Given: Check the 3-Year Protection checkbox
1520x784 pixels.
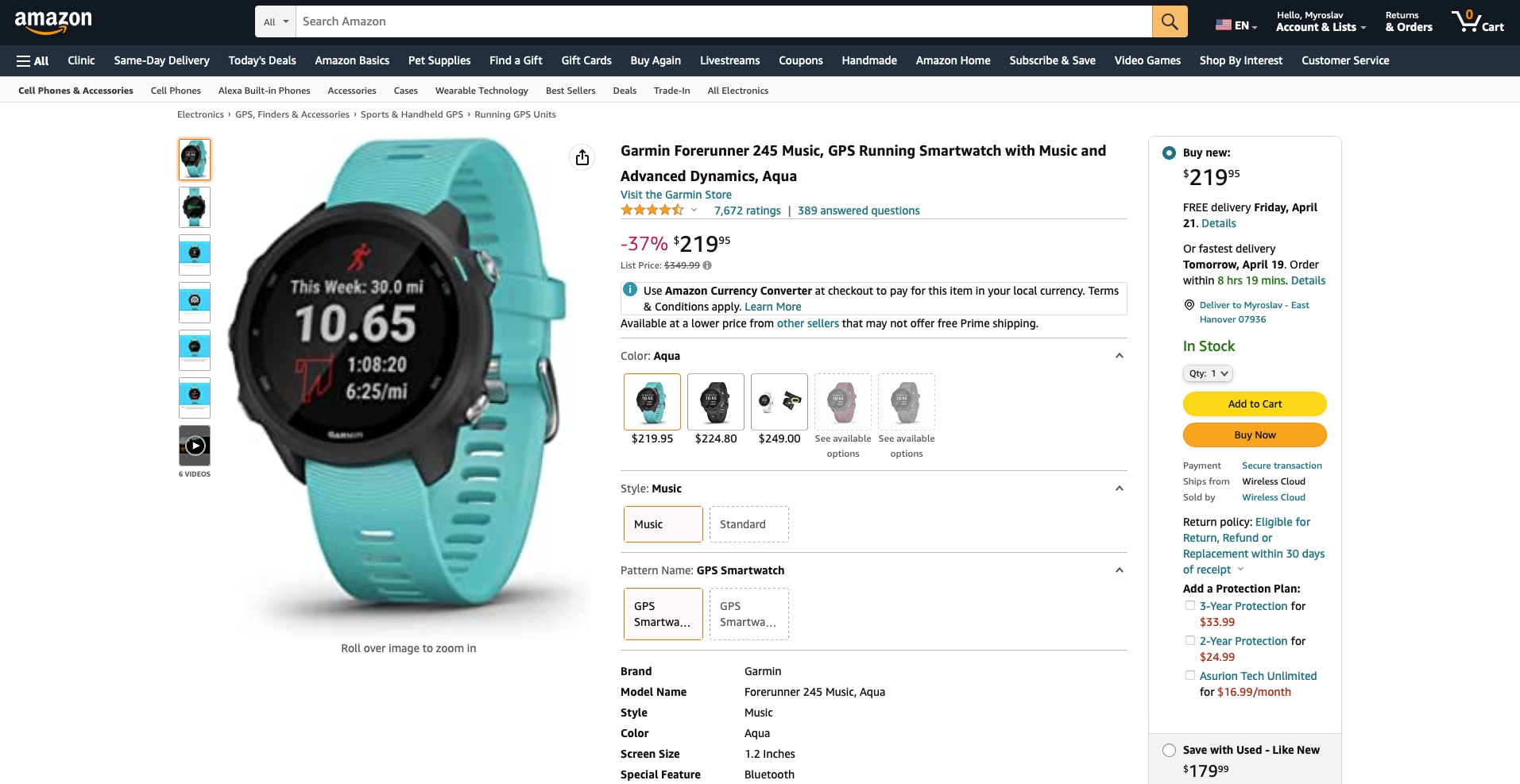Looking at the screenshot, I should click(1190, 605).
